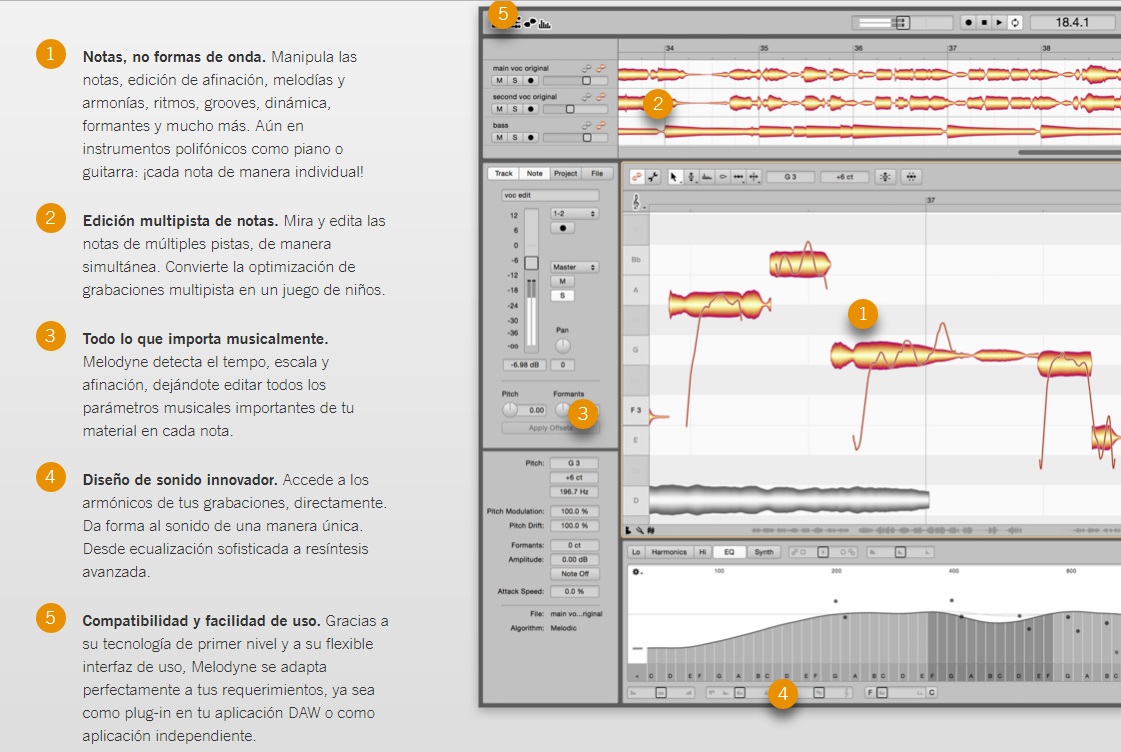This screenshot has width=1121, height=752.
Task: Click the voc edit track name field
Action: 550,195
